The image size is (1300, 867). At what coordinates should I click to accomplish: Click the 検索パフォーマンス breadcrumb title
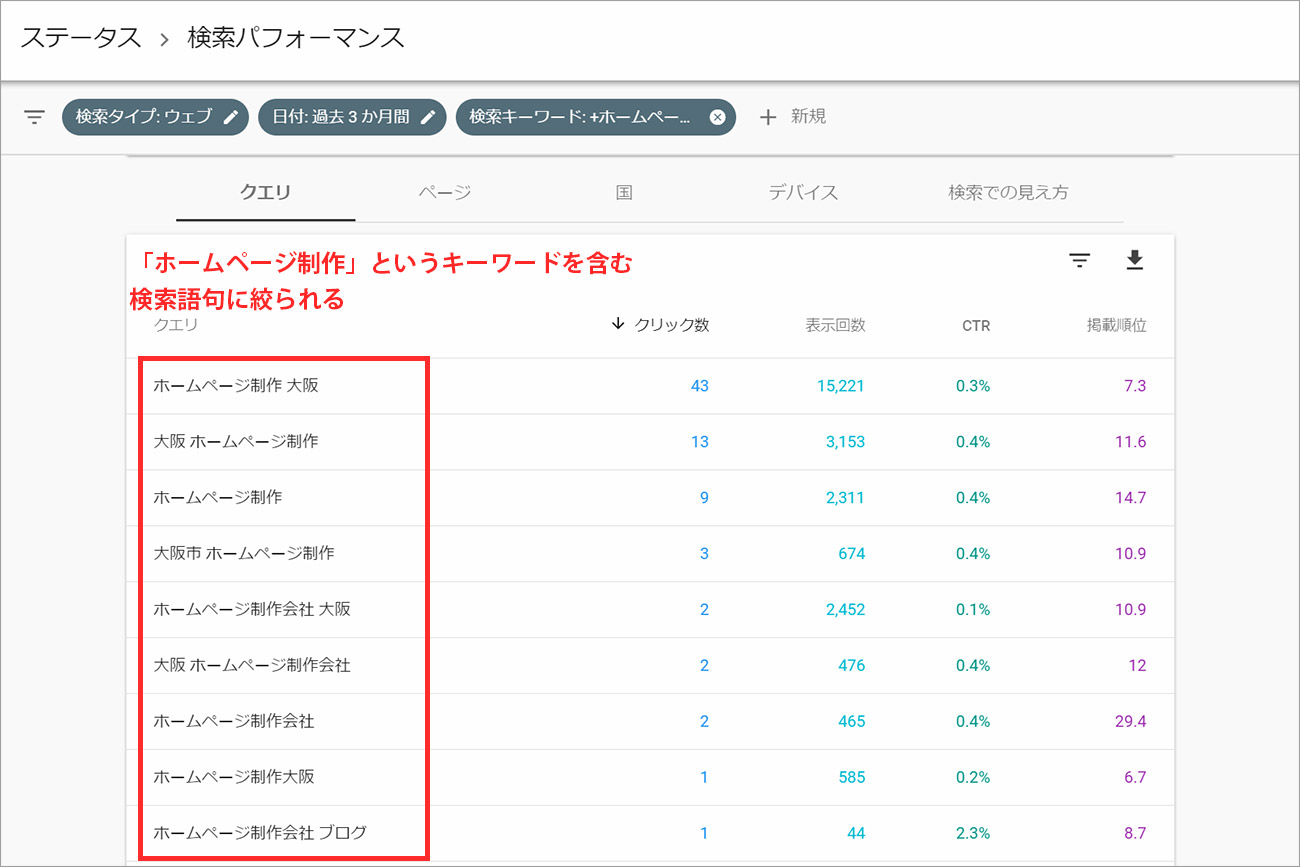pyautogui.click(x=296, y=39)
